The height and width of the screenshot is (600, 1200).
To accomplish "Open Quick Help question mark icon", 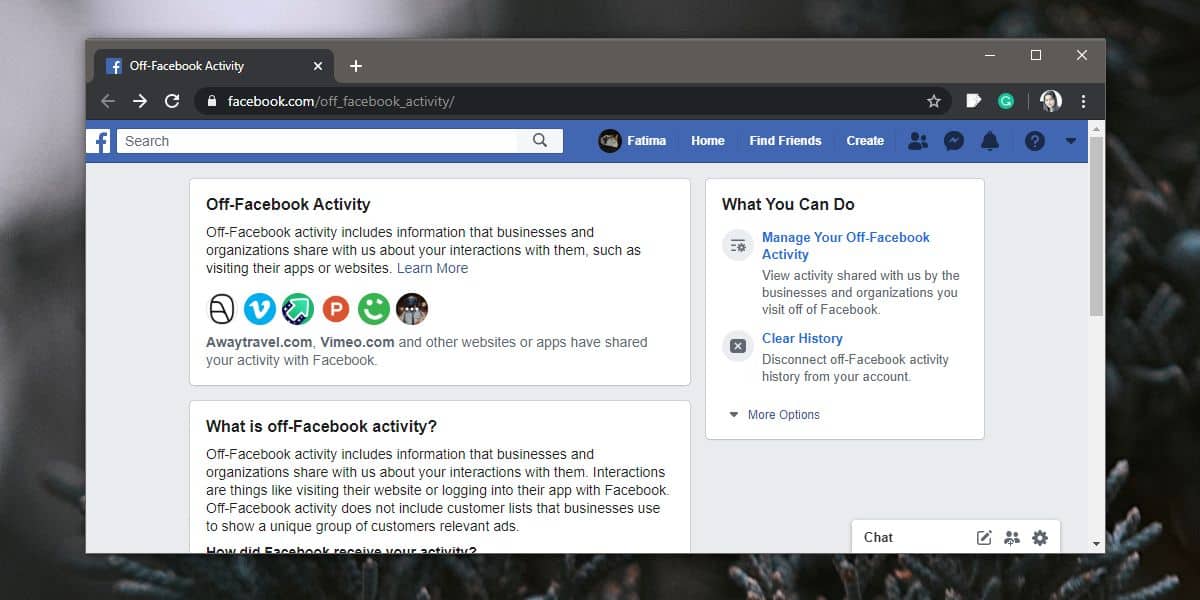I will click(x=1035, y=141).
